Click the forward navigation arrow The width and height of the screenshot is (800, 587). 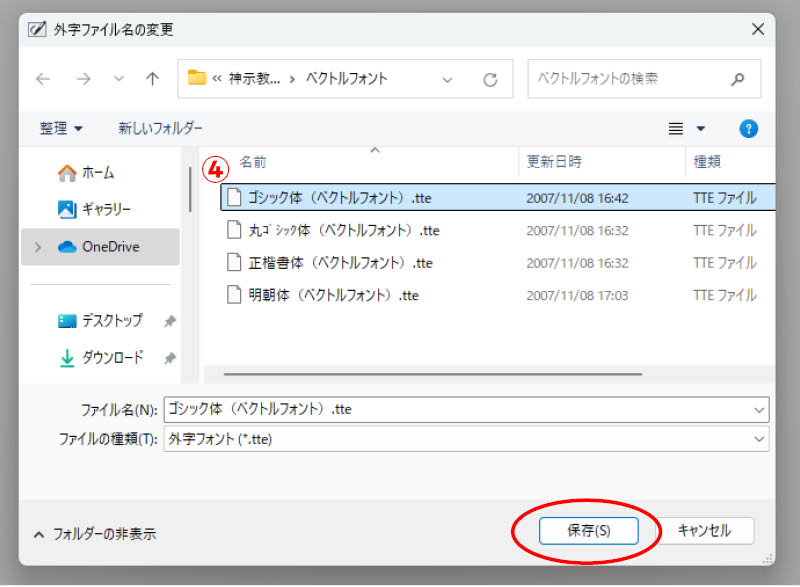(x=83, y=79)
